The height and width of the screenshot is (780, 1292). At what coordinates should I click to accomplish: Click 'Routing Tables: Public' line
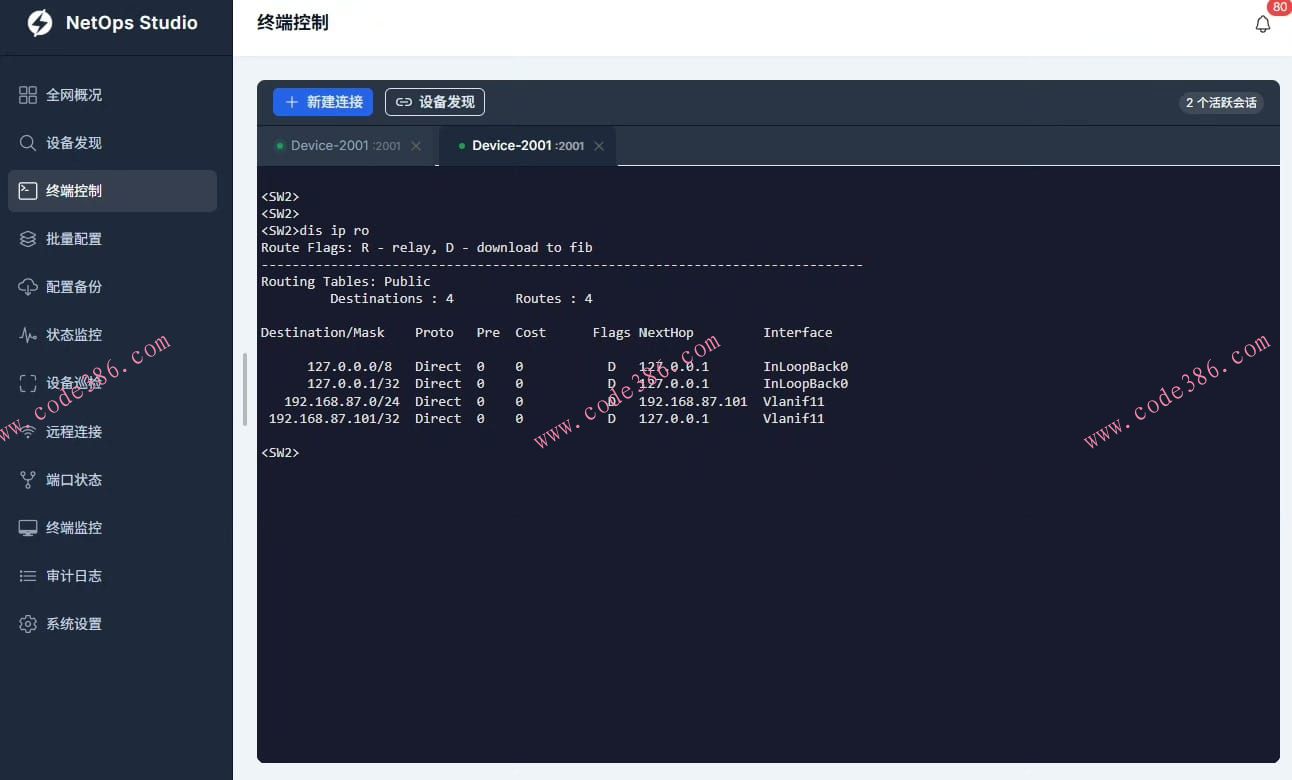tap(346, 281)
